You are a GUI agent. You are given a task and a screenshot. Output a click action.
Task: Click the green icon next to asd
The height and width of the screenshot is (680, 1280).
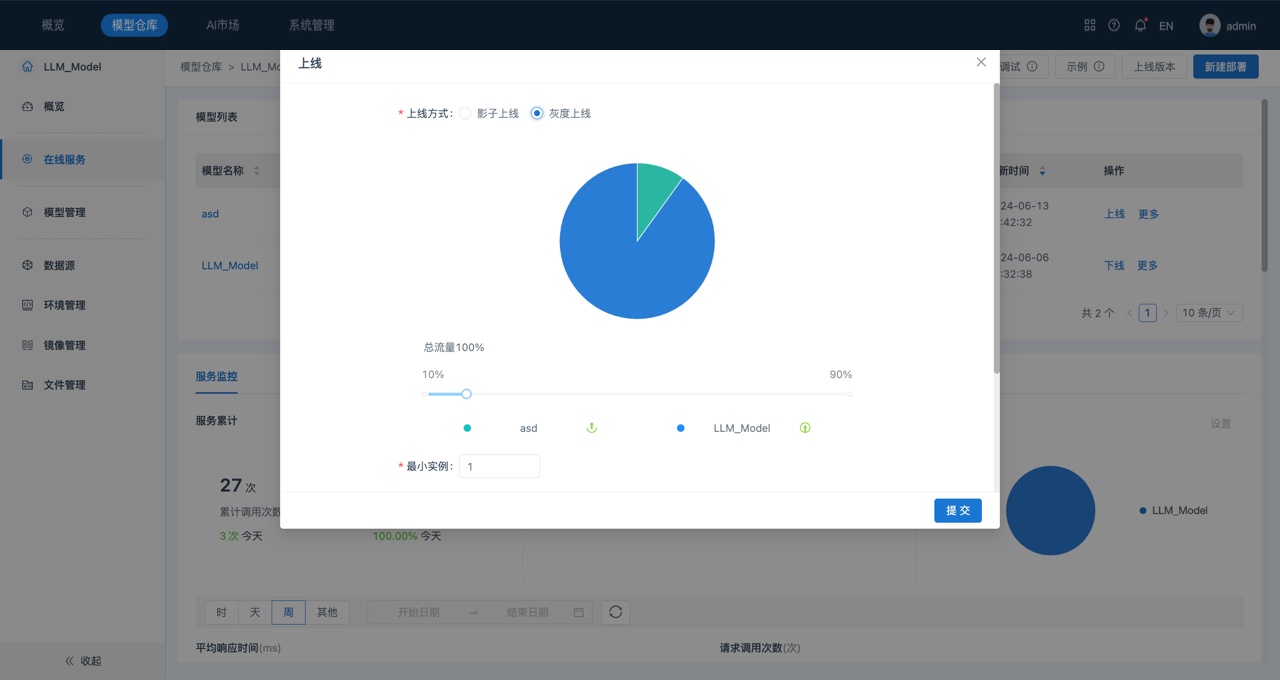click(x=591, y=428)
